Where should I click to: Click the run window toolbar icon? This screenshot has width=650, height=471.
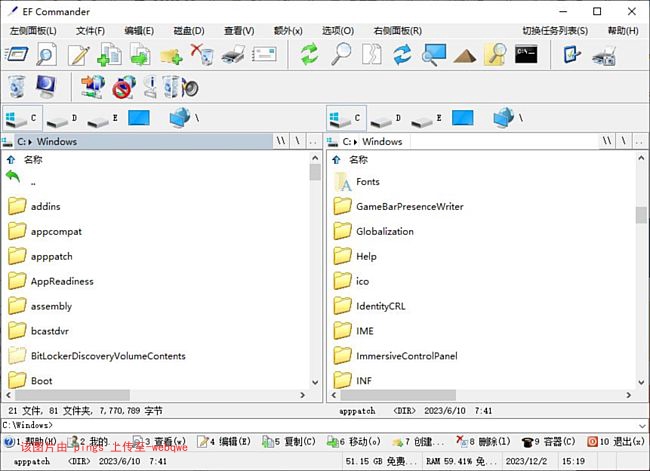coord(17,54)
